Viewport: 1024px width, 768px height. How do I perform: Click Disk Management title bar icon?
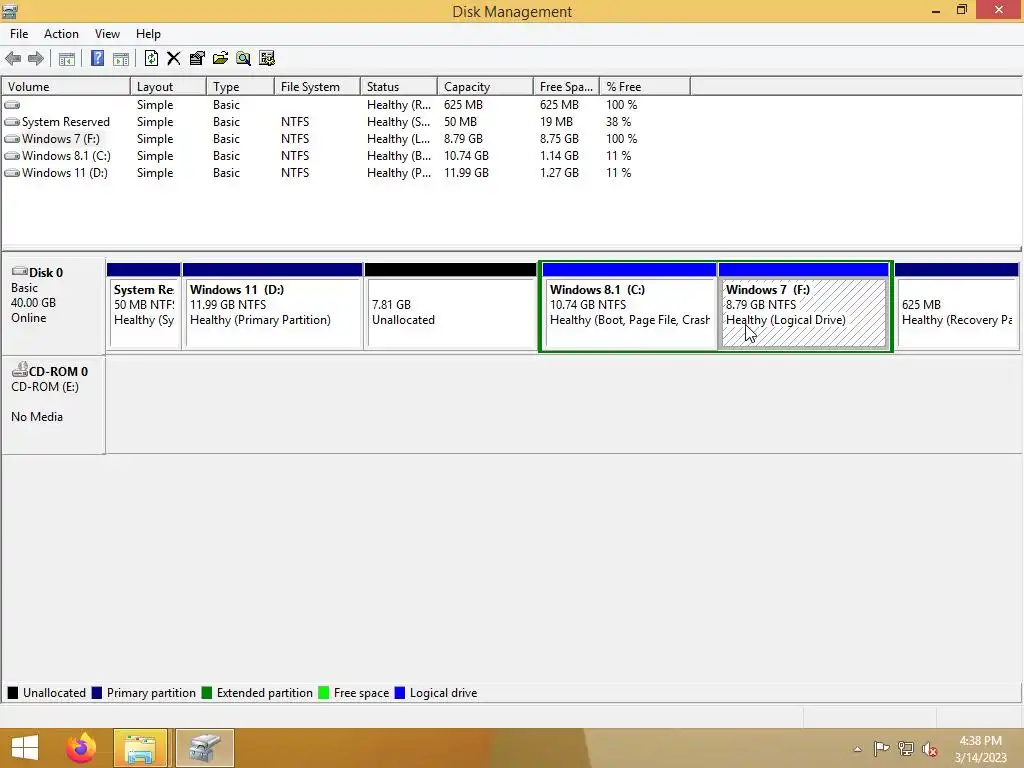click(x=10, y=11)
